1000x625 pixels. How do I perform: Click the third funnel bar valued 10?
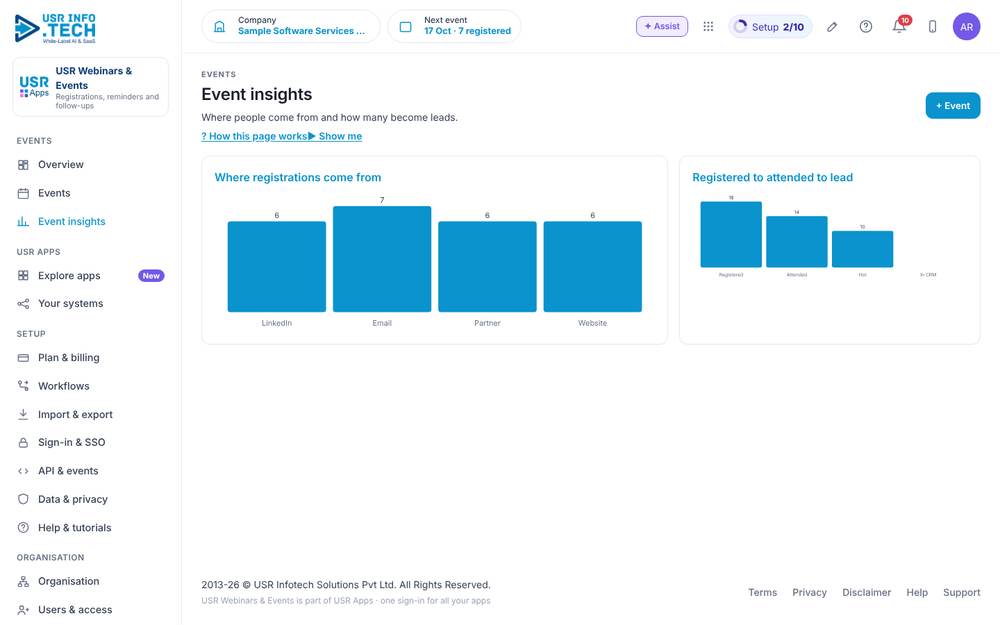(862, 249)
